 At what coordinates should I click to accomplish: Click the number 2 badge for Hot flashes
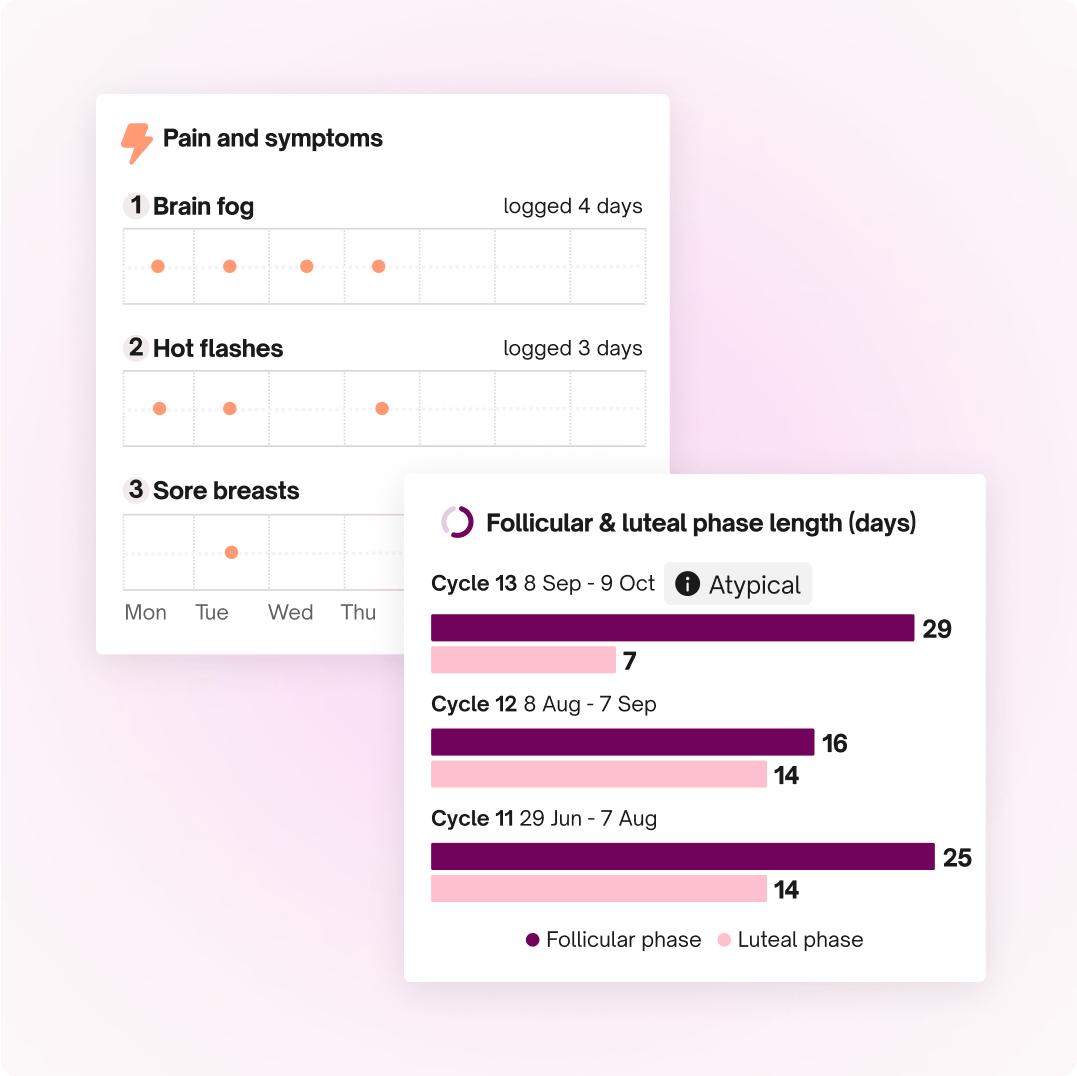(x=136, y=348)
